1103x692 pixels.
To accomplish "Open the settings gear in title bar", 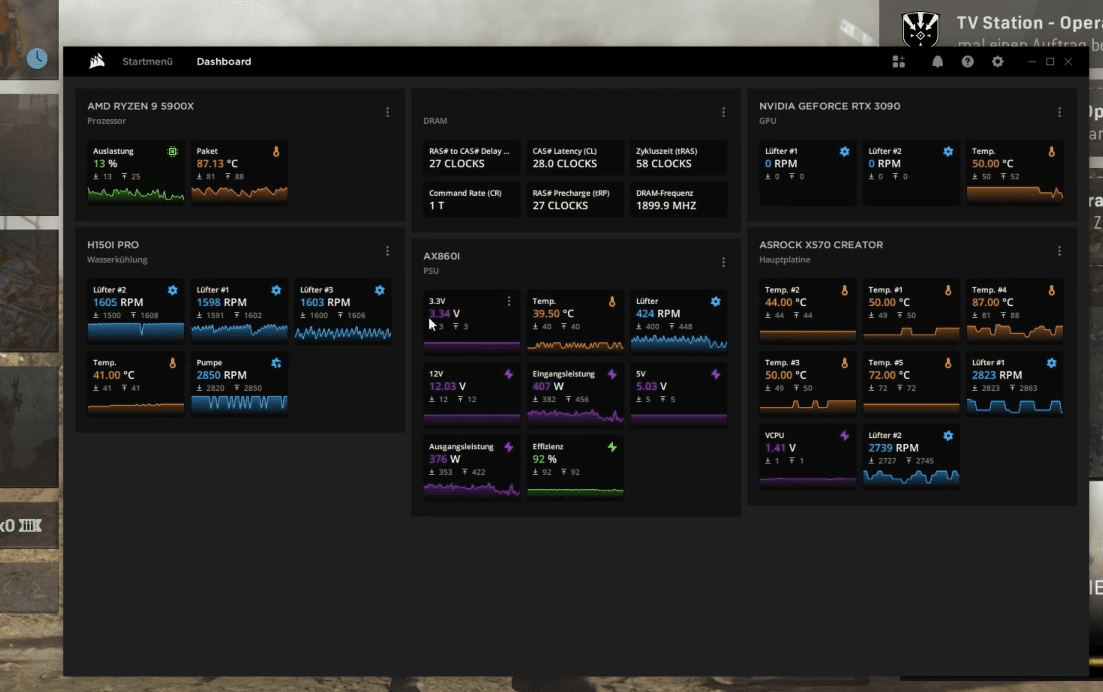I will [x=997, y=62].
